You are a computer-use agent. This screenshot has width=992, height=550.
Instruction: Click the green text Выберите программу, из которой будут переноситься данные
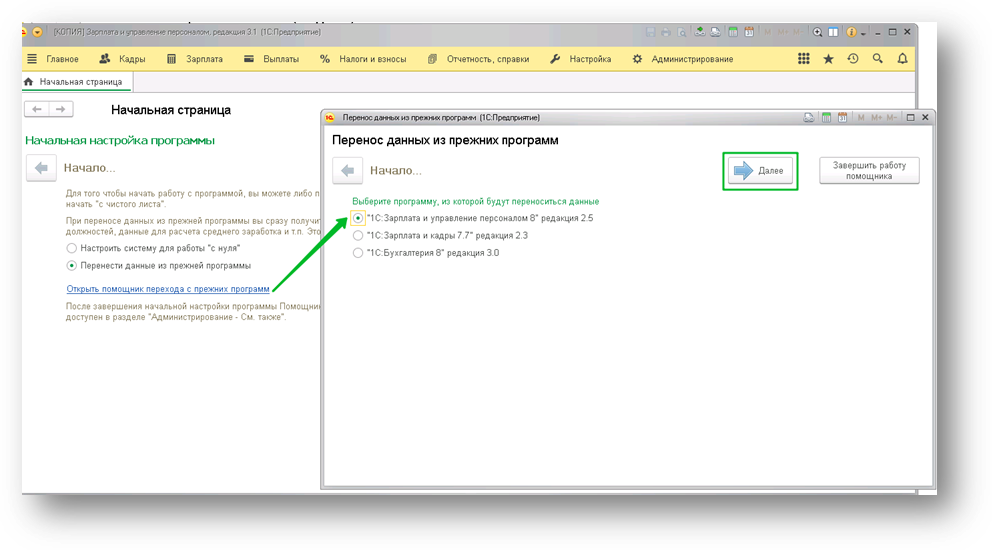coord(475,201)
